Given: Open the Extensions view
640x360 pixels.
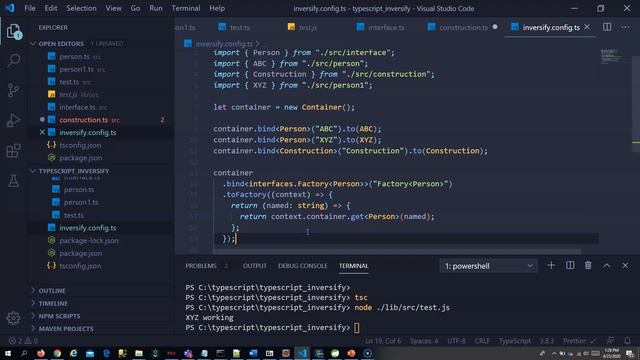Looking at the screenshot, I should 13,151.
